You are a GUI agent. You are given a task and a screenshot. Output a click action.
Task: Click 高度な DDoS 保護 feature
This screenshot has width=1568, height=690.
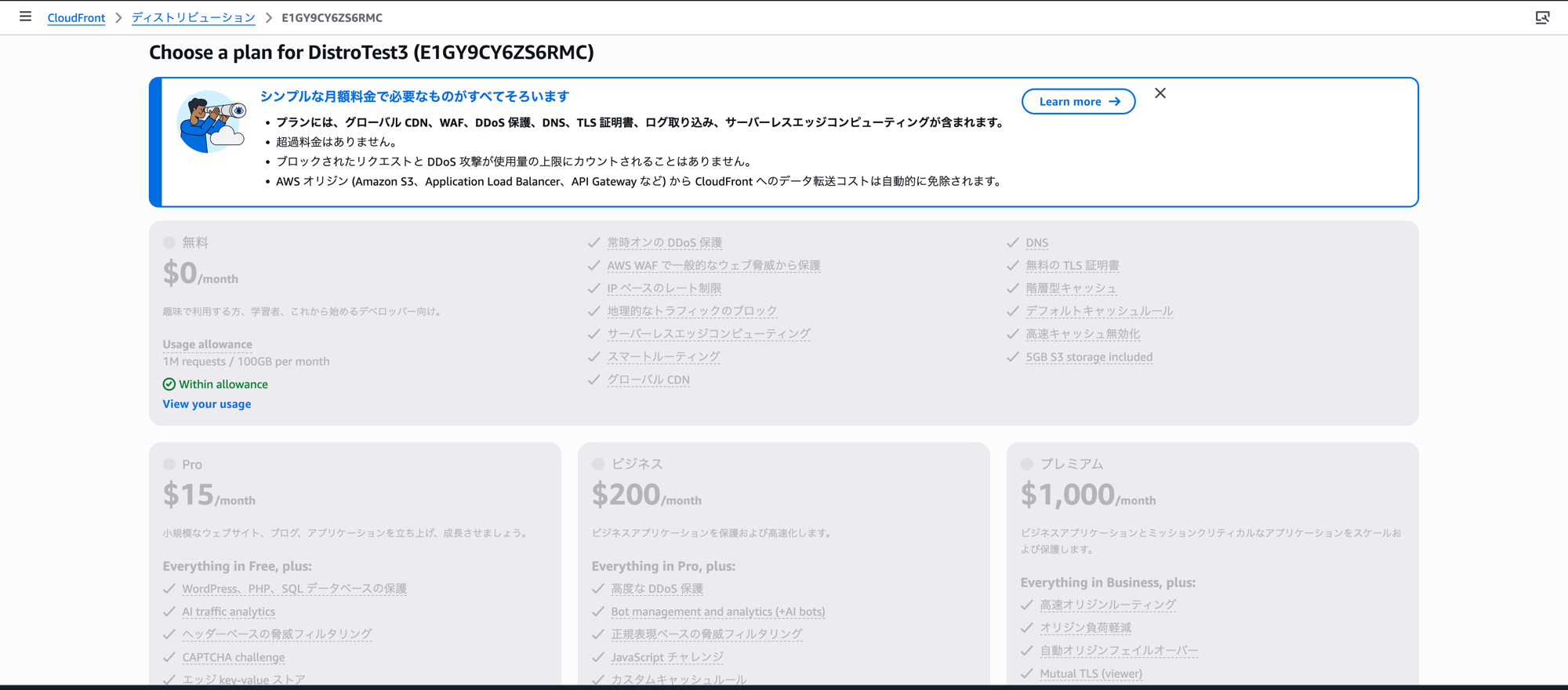click(657, 589)
